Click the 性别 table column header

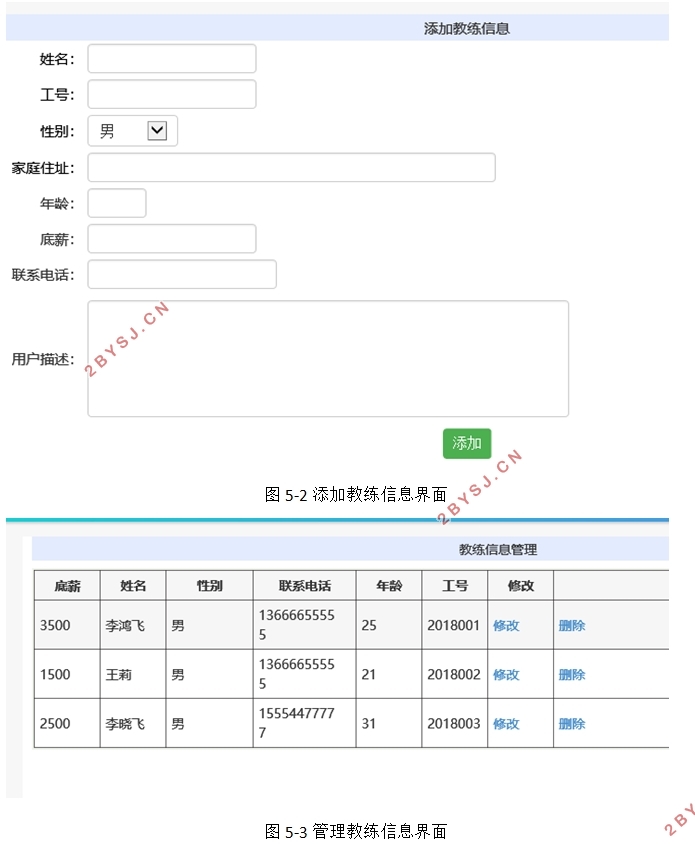(x=209, y=586)
